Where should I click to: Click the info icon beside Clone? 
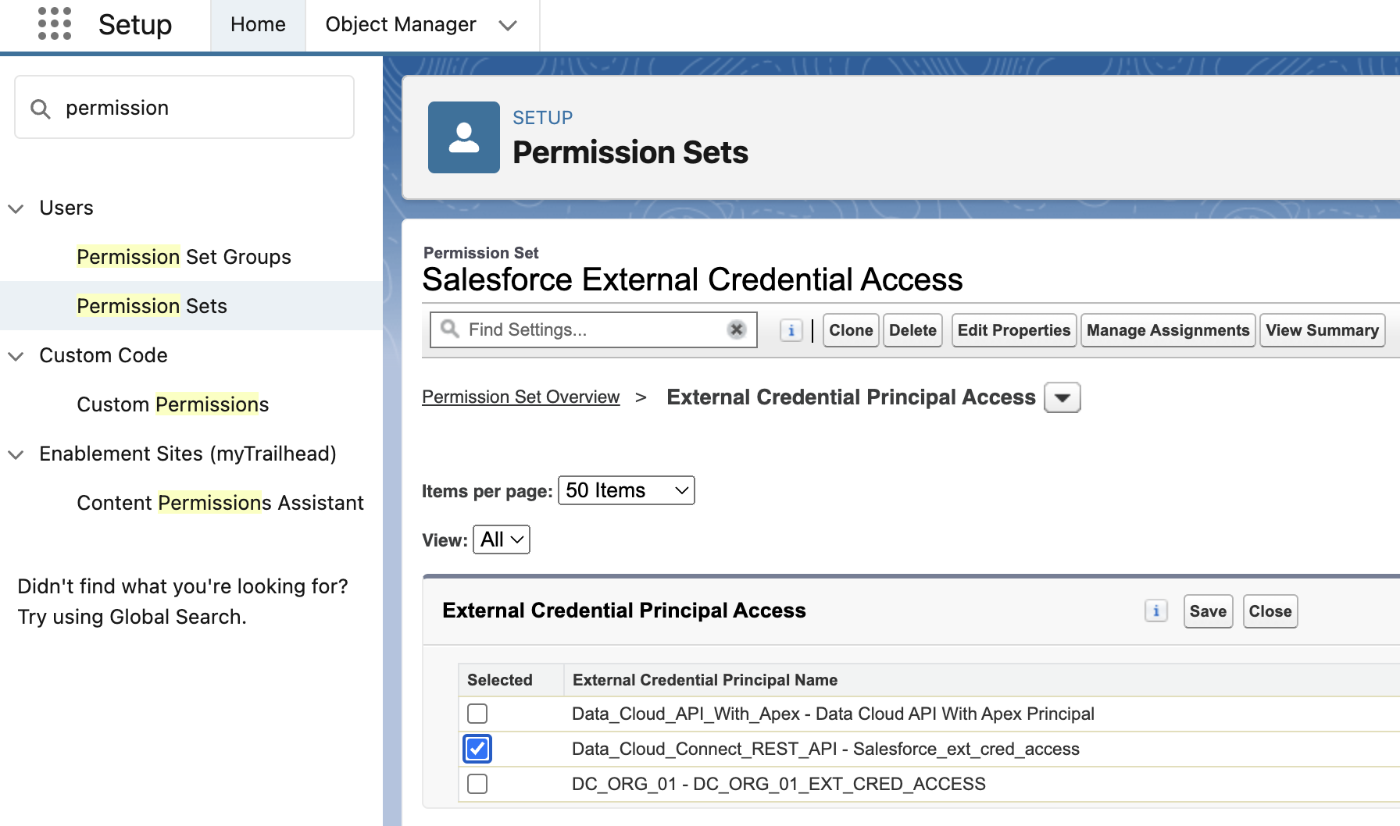(x=791, y=330)
